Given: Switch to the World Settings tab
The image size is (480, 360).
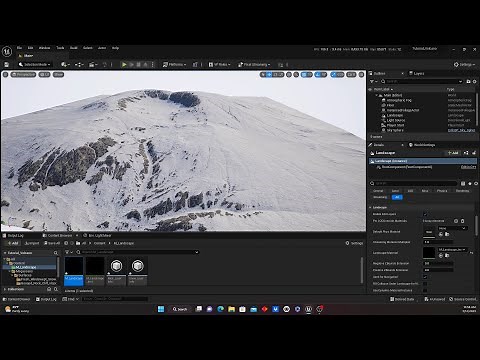Looking at the screenshot, I should point(422,145).
